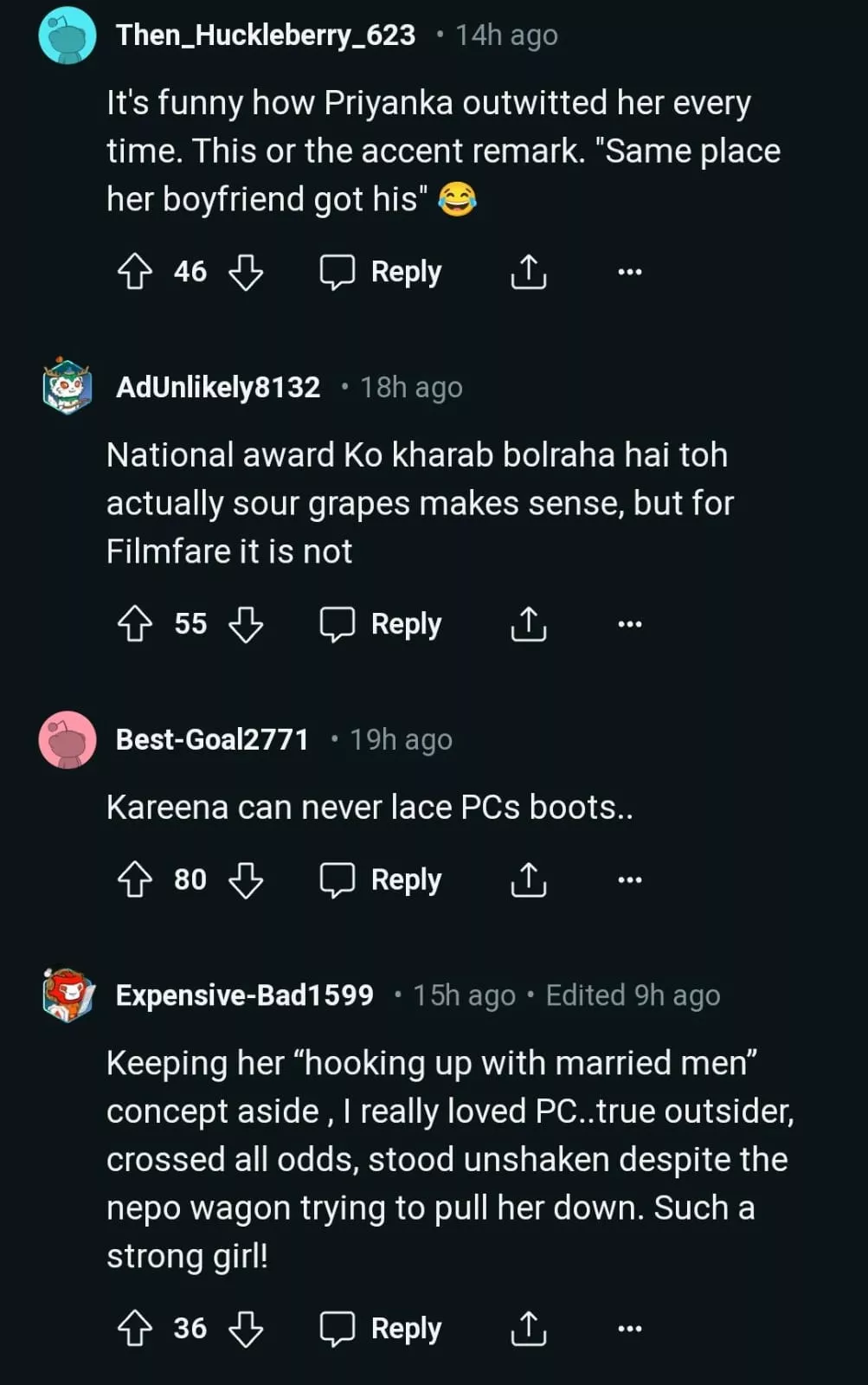Upvote Best-Goal2771's comment

tap(134, 880)
